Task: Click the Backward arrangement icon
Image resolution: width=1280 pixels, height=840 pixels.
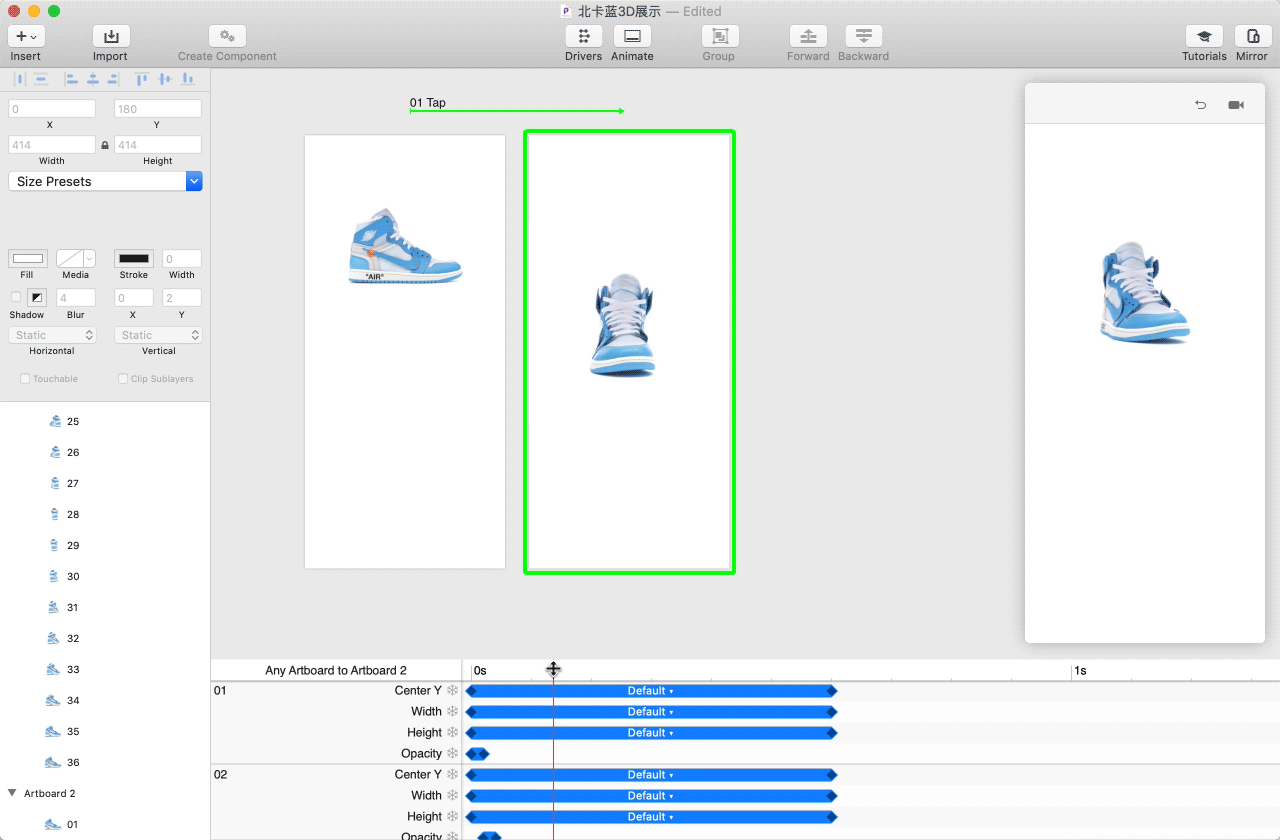Action: point(863,36)
